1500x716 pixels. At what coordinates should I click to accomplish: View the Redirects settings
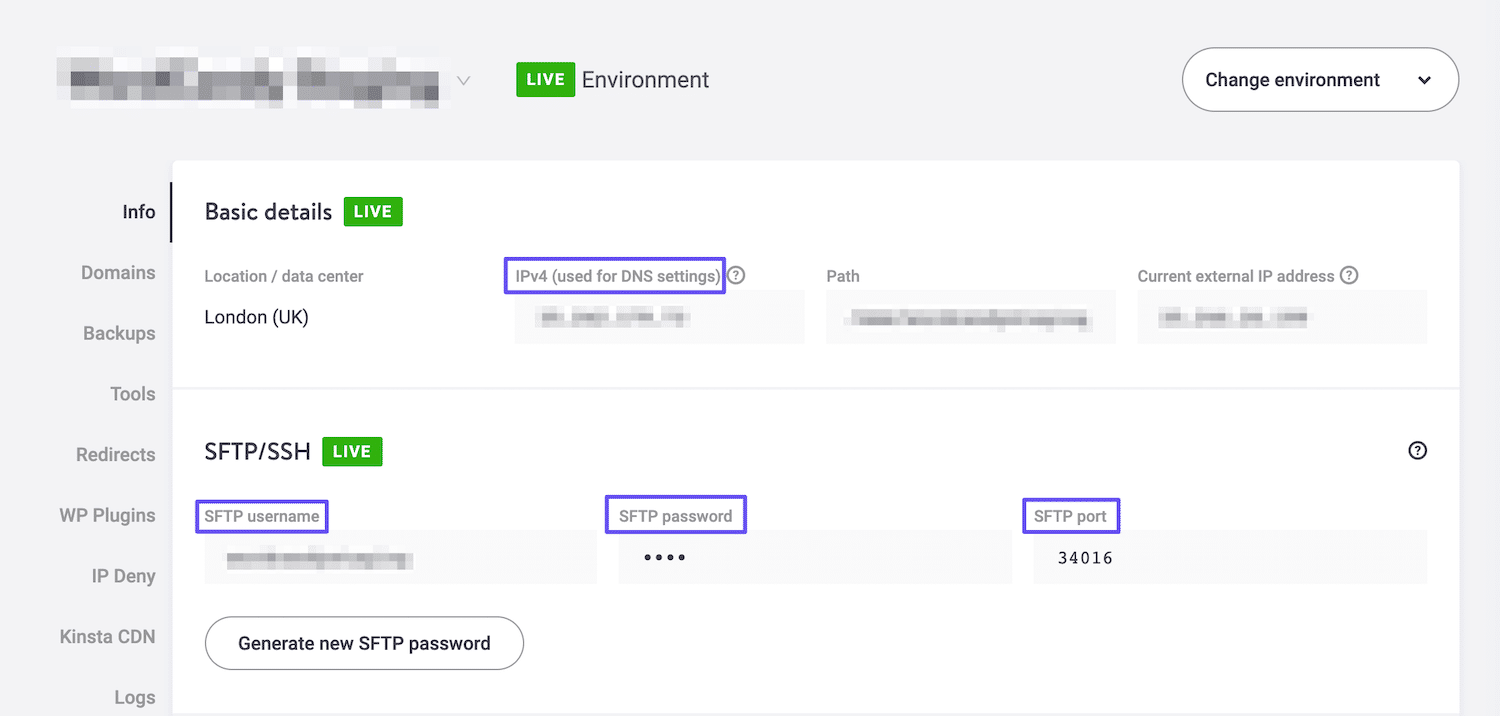click(x=115, y=454)
